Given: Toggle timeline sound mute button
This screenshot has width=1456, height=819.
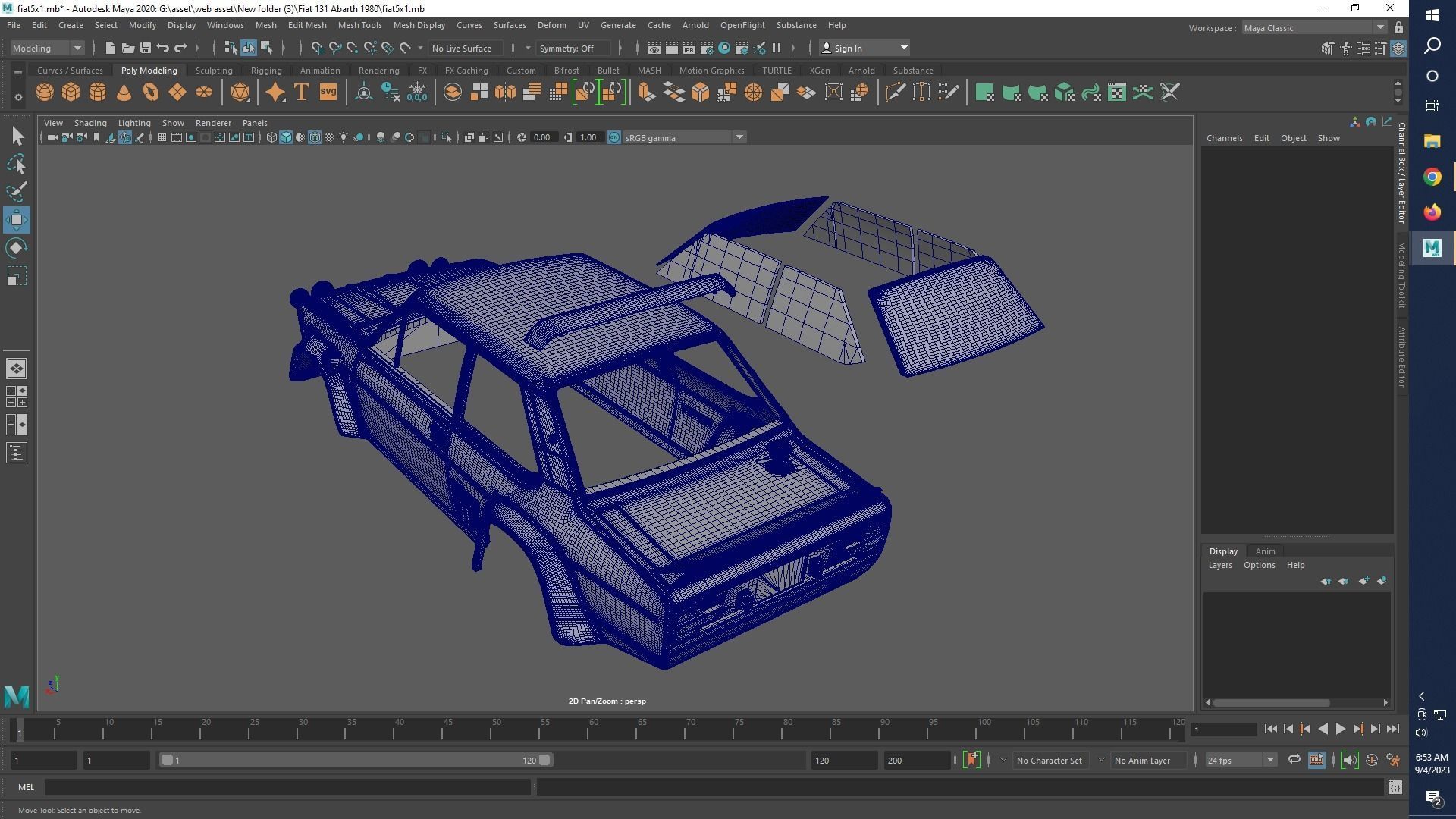Looking at the screenshot, I should [1349, 760].
